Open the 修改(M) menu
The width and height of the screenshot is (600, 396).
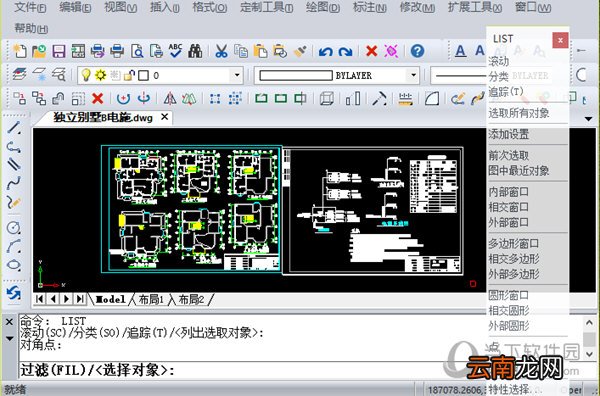pyautogui.click(x=417, y=7)
